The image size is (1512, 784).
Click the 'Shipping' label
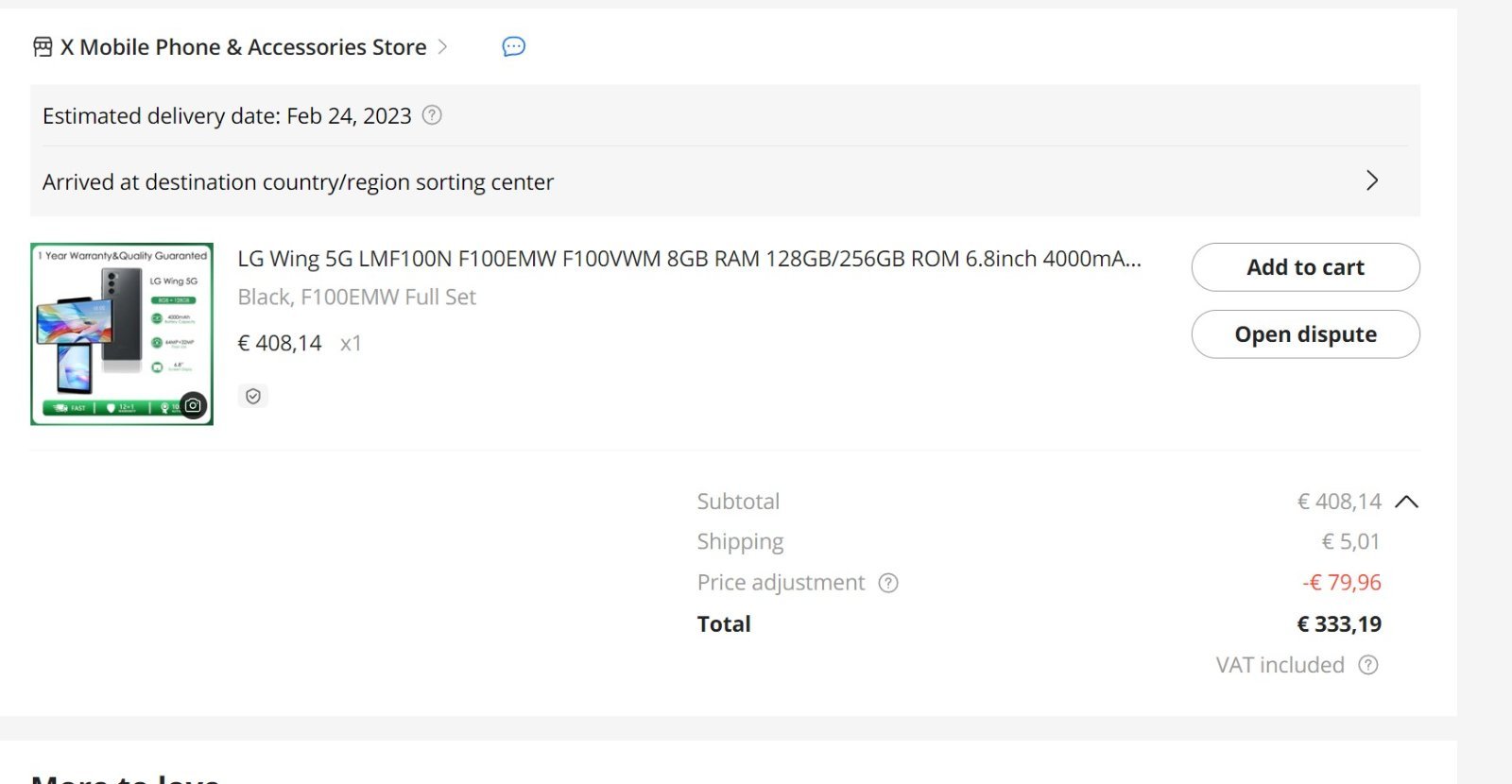point(740,542)
